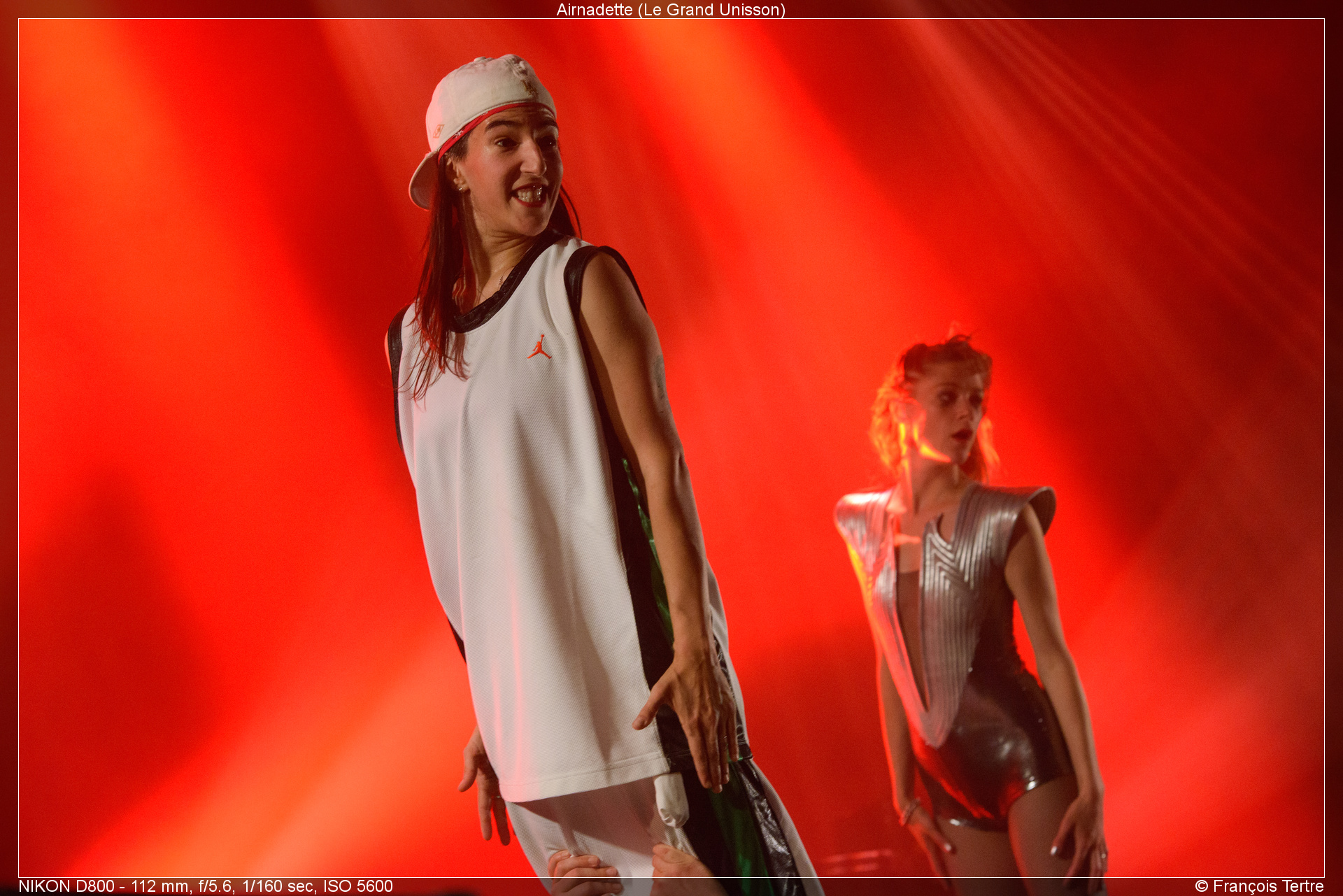This screenshot has width=1343, height=896.
Task: Click the title text "Airnadette (Le Grand Unisson)"
Action: coord(671,10)
